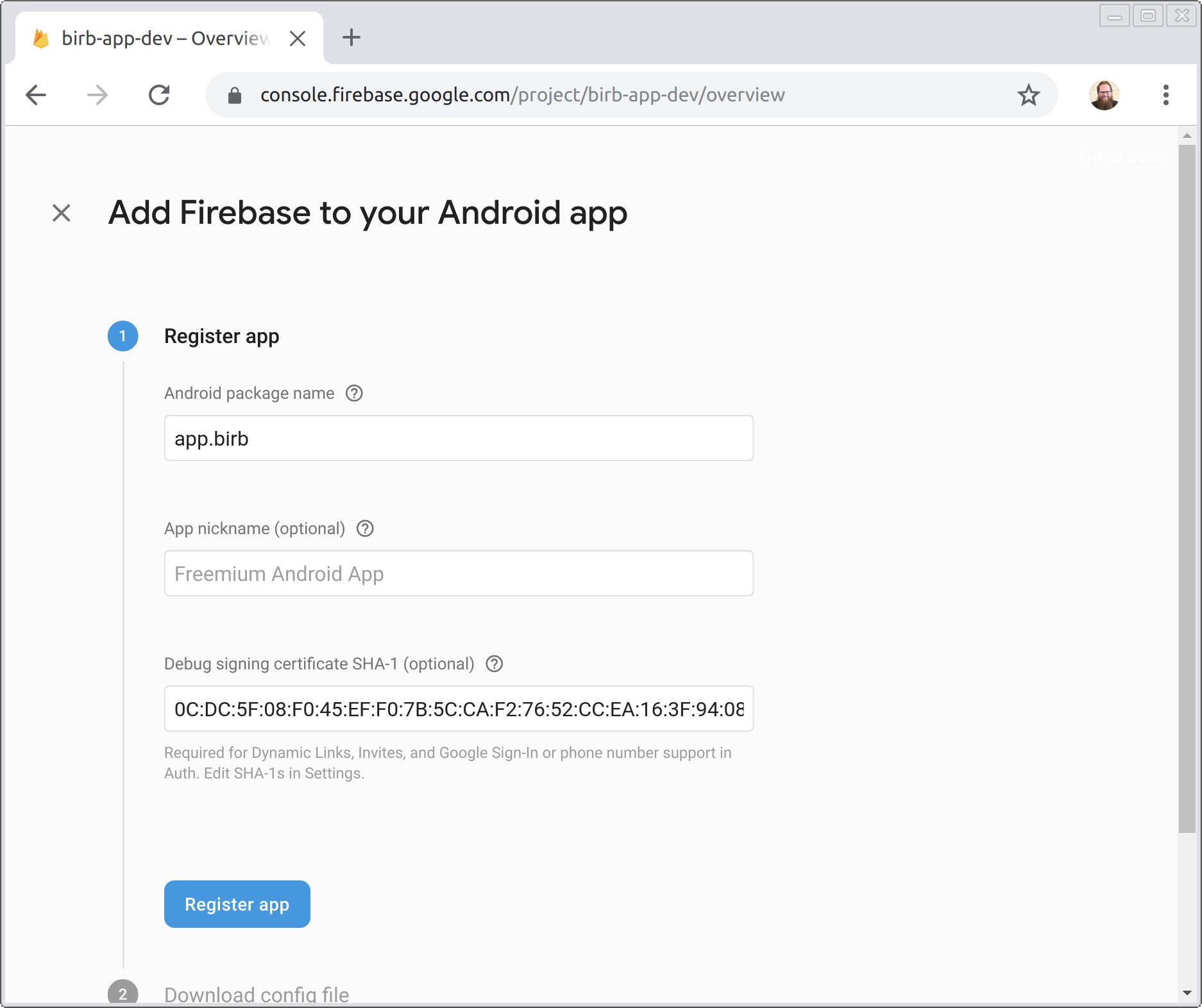Click the step 2 Download config file indicator circle
Viewport: 1202px width, 1008px height.
pos(123,993)
